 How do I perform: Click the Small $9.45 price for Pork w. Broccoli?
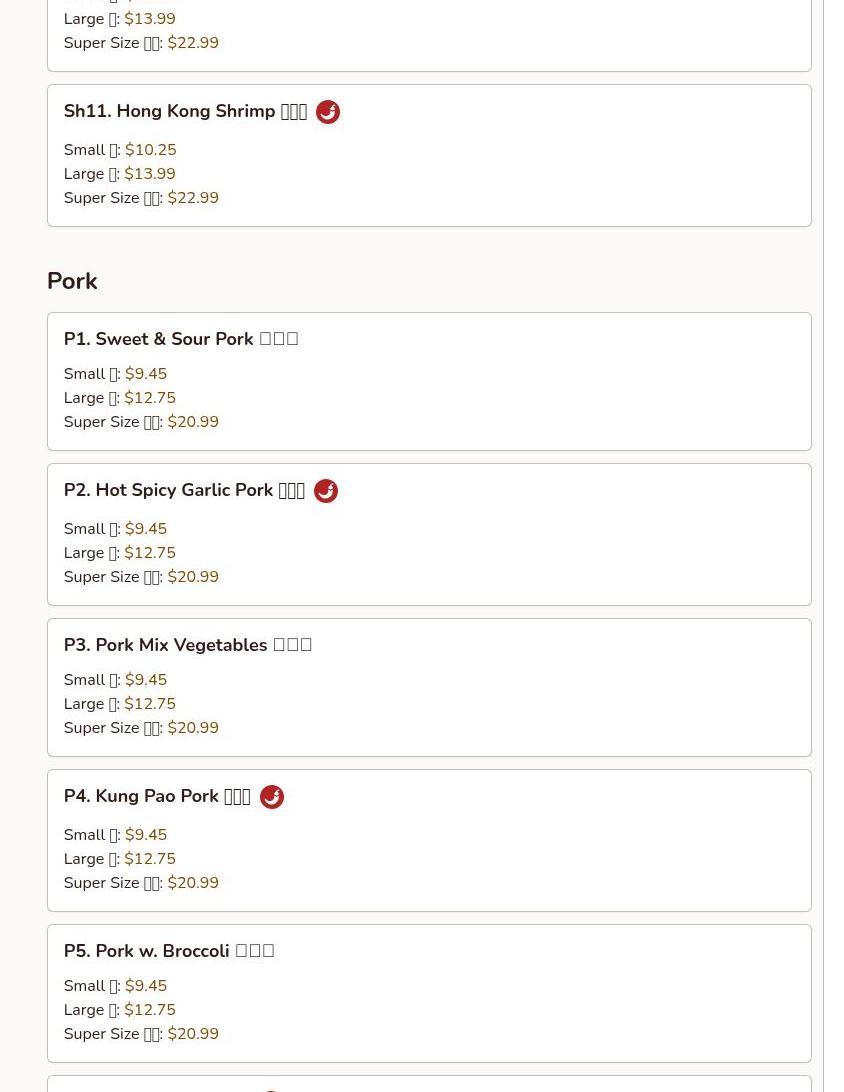click(x=146, y=986)
